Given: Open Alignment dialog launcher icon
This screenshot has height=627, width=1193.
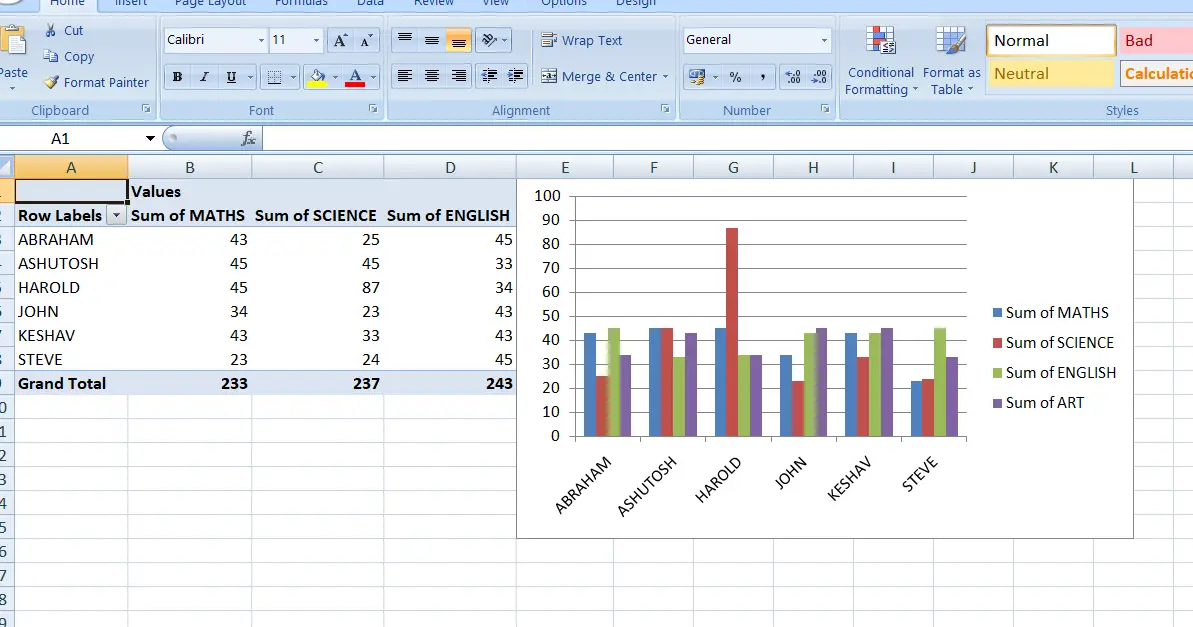Looking at the screenshot, I should pyautogui.click(x=665, y=109).
